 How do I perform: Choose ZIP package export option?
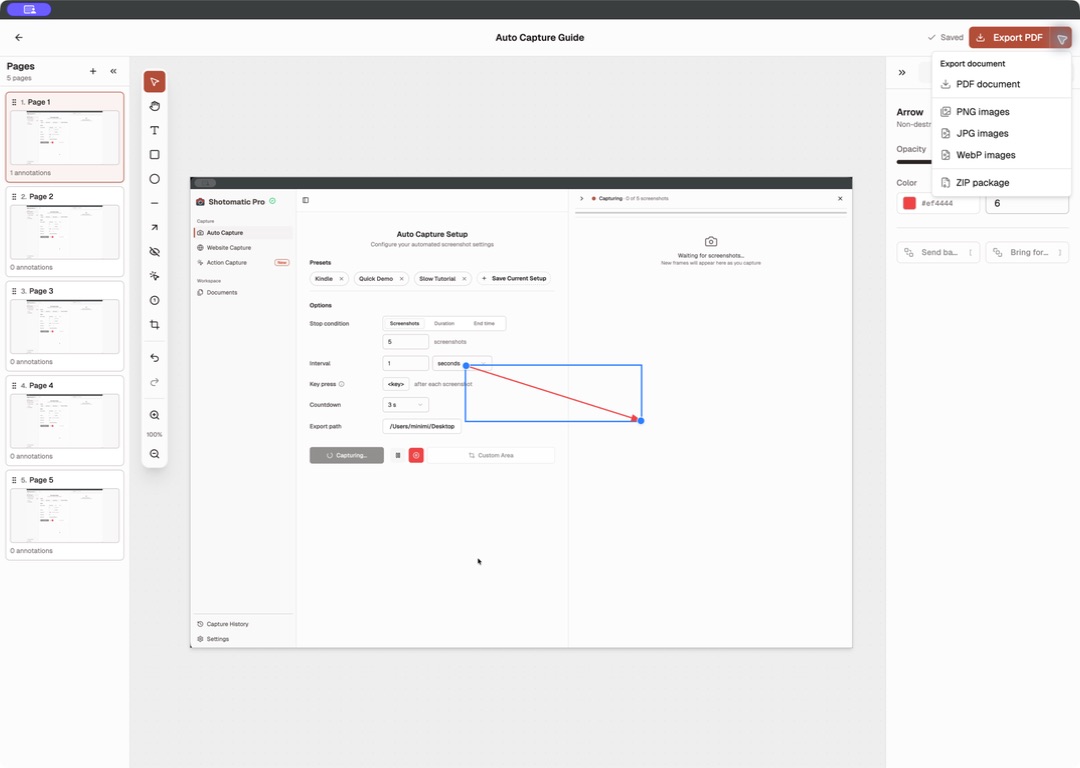(x=1001, y=183)
